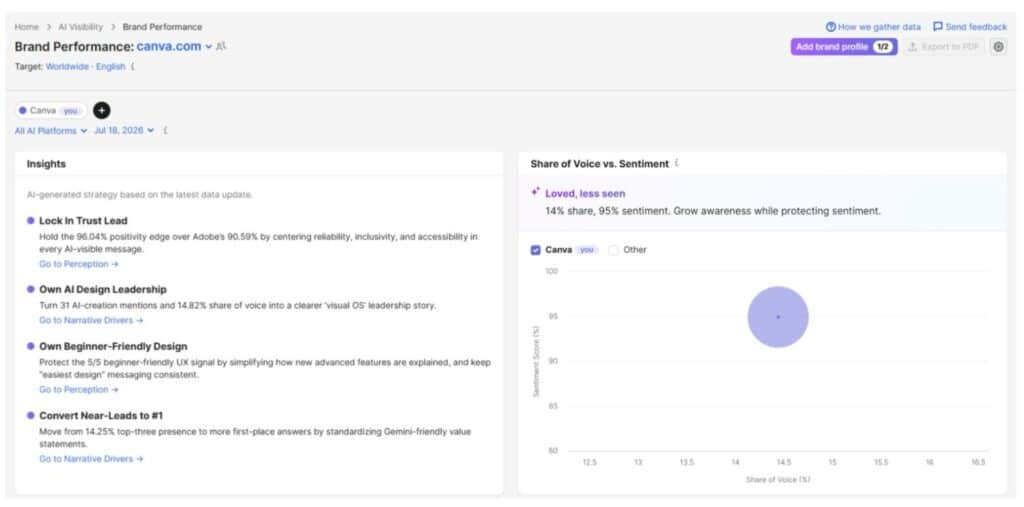Go to Narrative Drivers under Own AI Design Leadership
The image size is (1024, 507).
click(x=91, y=320)
